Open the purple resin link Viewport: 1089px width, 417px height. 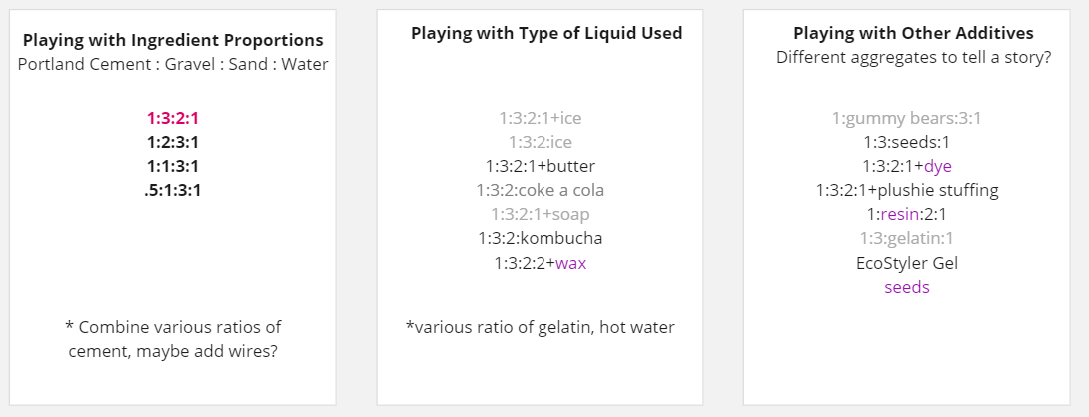[x=899, y=215]
